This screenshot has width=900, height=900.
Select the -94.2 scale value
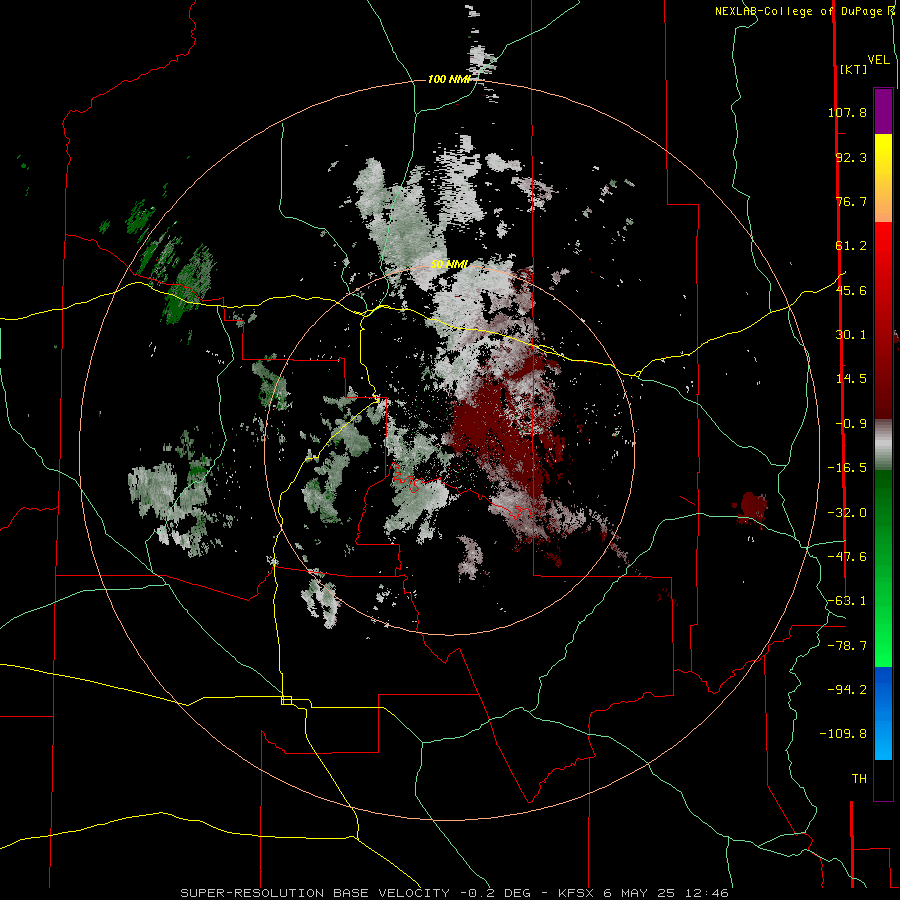[x=847, y=689]
